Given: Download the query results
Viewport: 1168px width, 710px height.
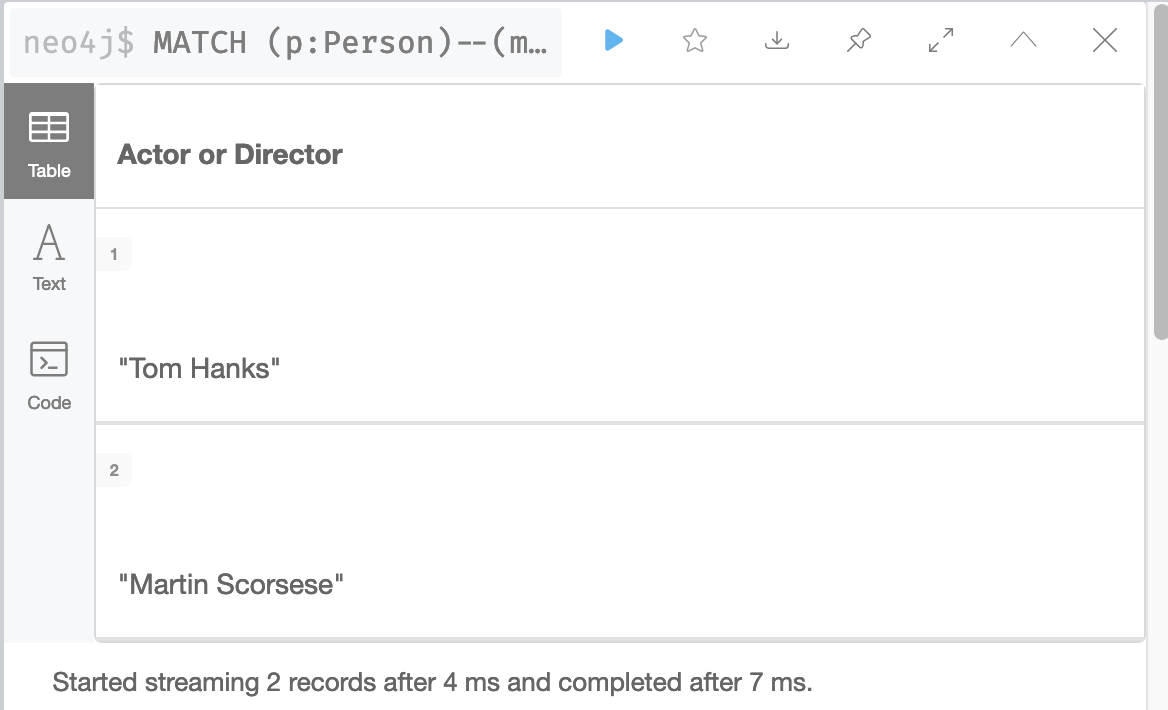Looking at the screenshot, I should tap(776, 40).
